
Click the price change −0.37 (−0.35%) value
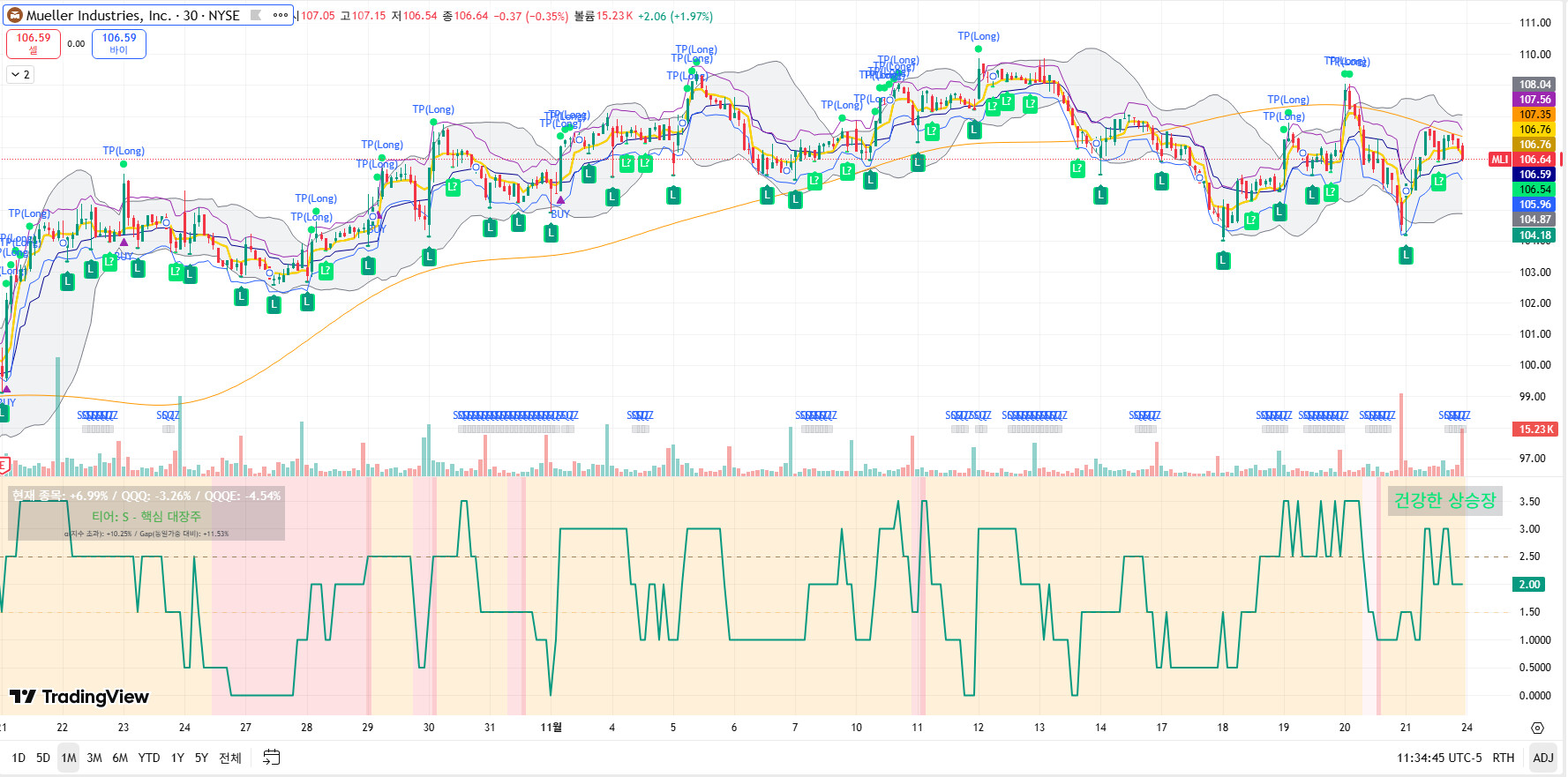point(530,16)
